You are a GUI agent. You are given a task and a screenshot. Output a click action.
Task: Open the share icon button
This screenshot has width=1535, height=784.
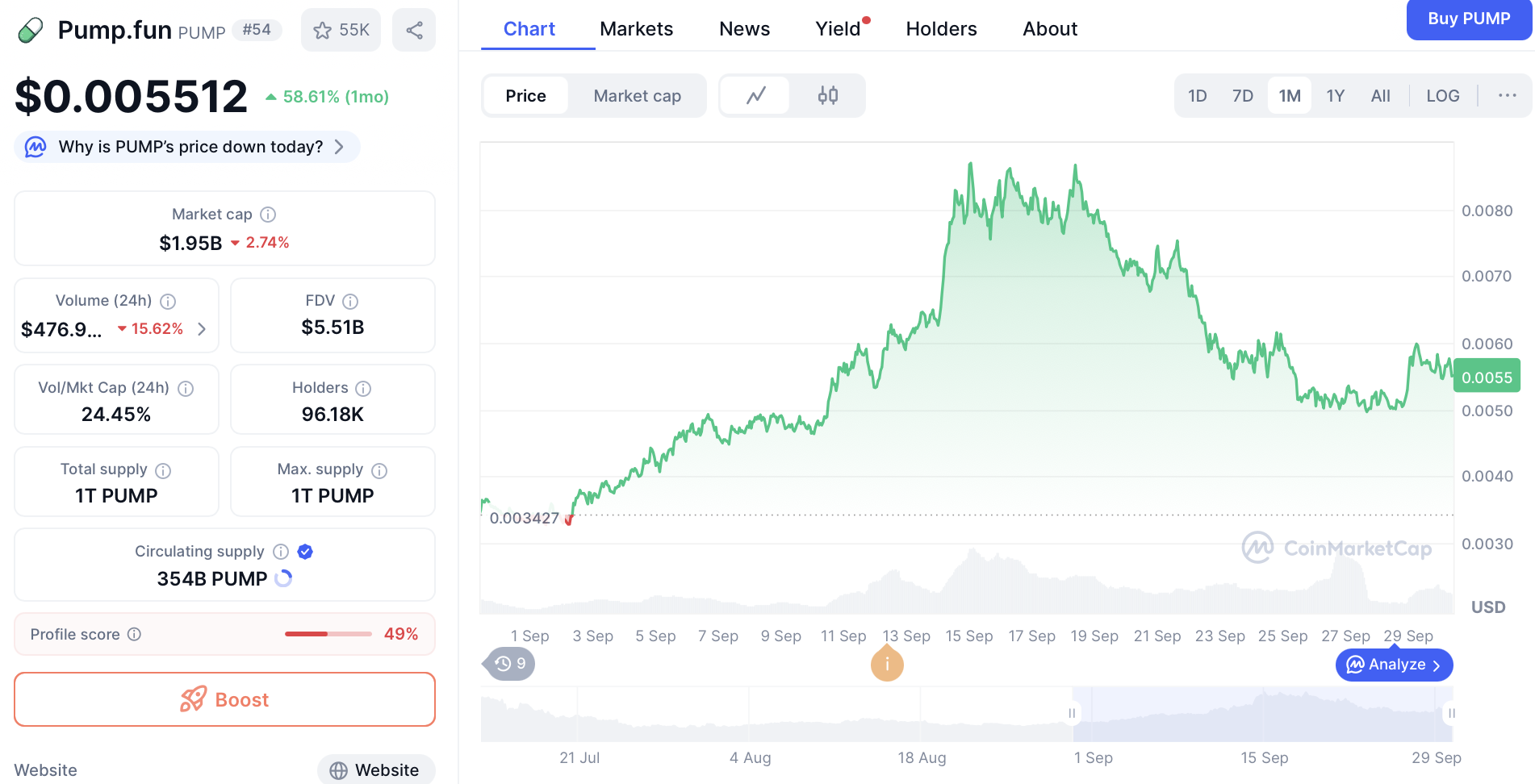click(414, 30)
